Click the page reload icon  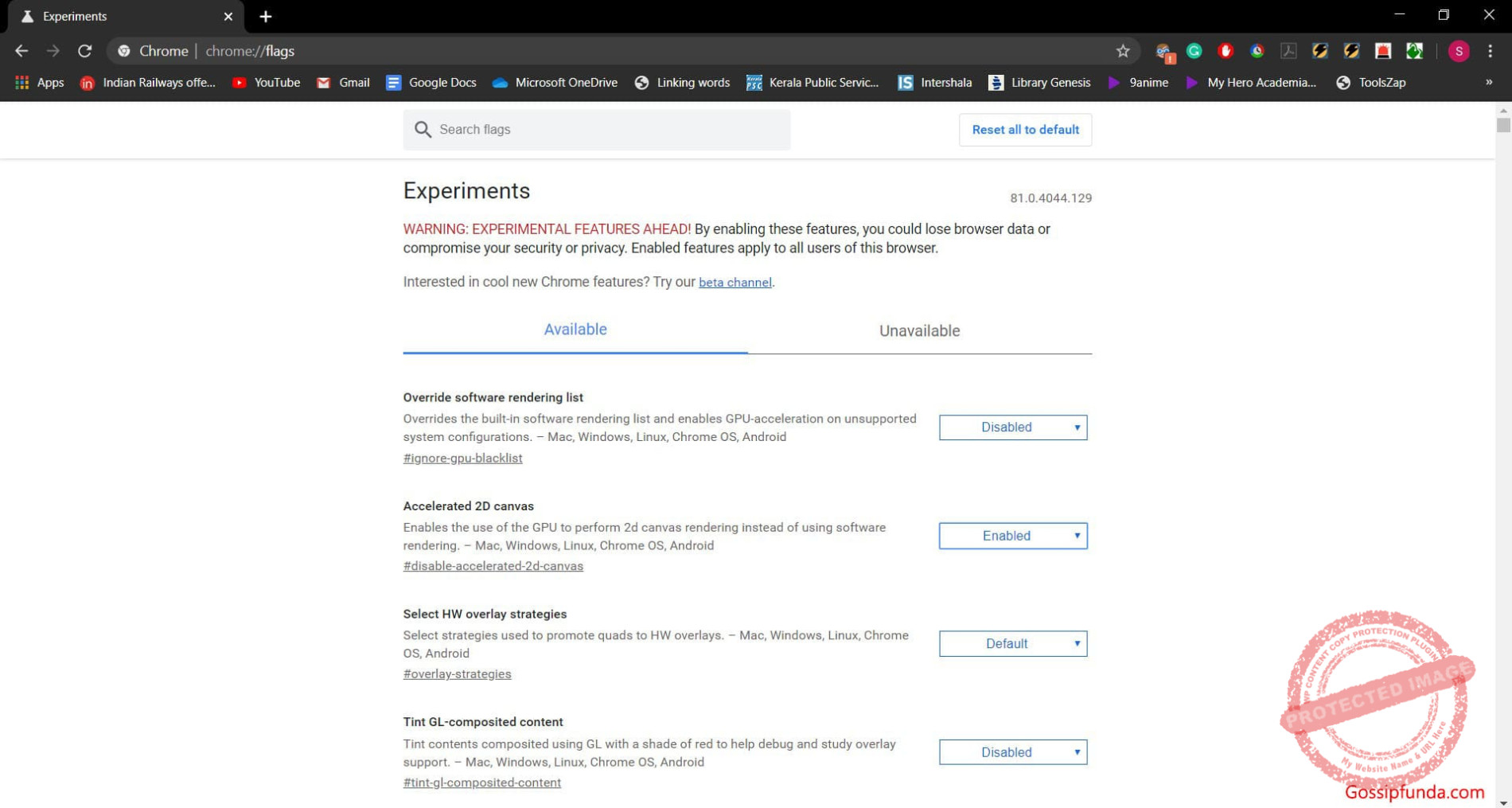pos(84,50)
